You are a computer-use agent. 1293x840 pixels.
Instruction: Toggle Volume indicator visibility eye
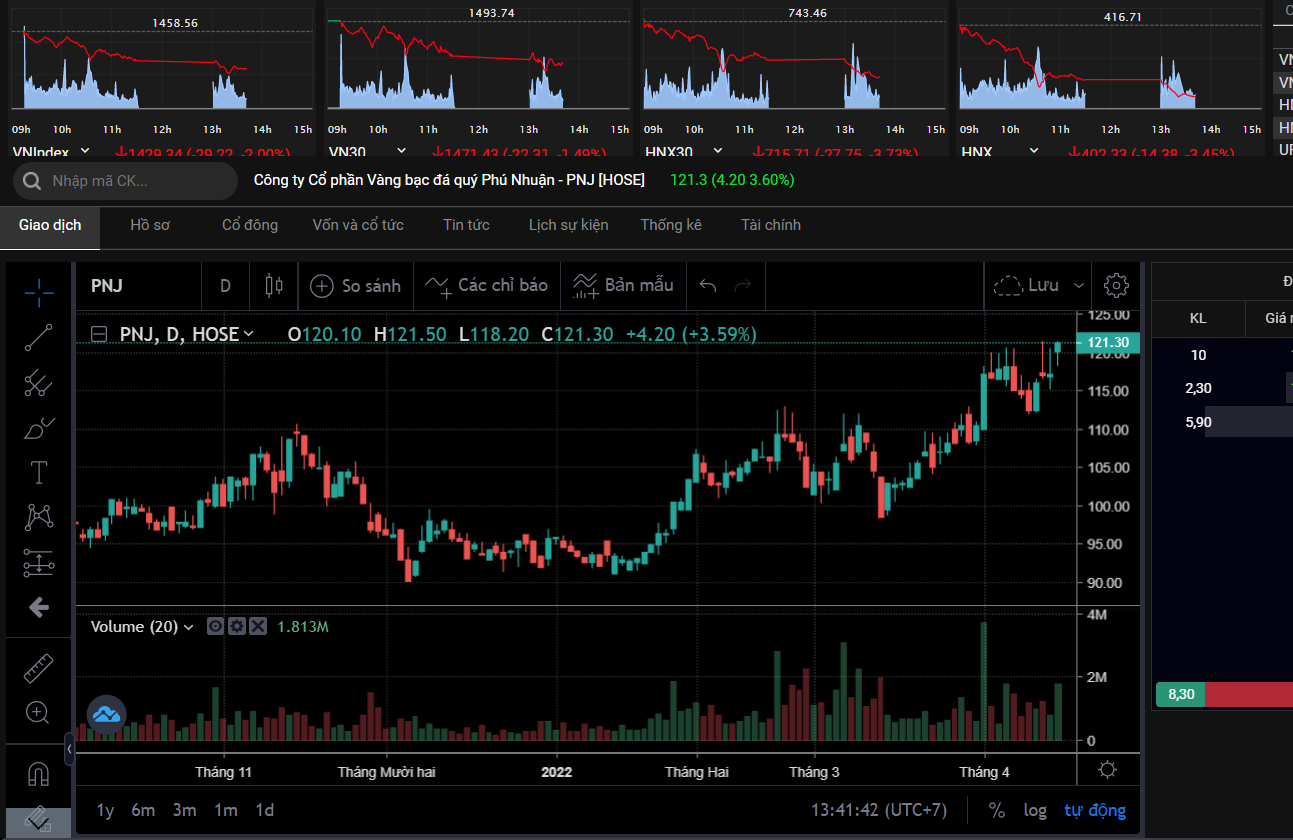pos(215,627)
